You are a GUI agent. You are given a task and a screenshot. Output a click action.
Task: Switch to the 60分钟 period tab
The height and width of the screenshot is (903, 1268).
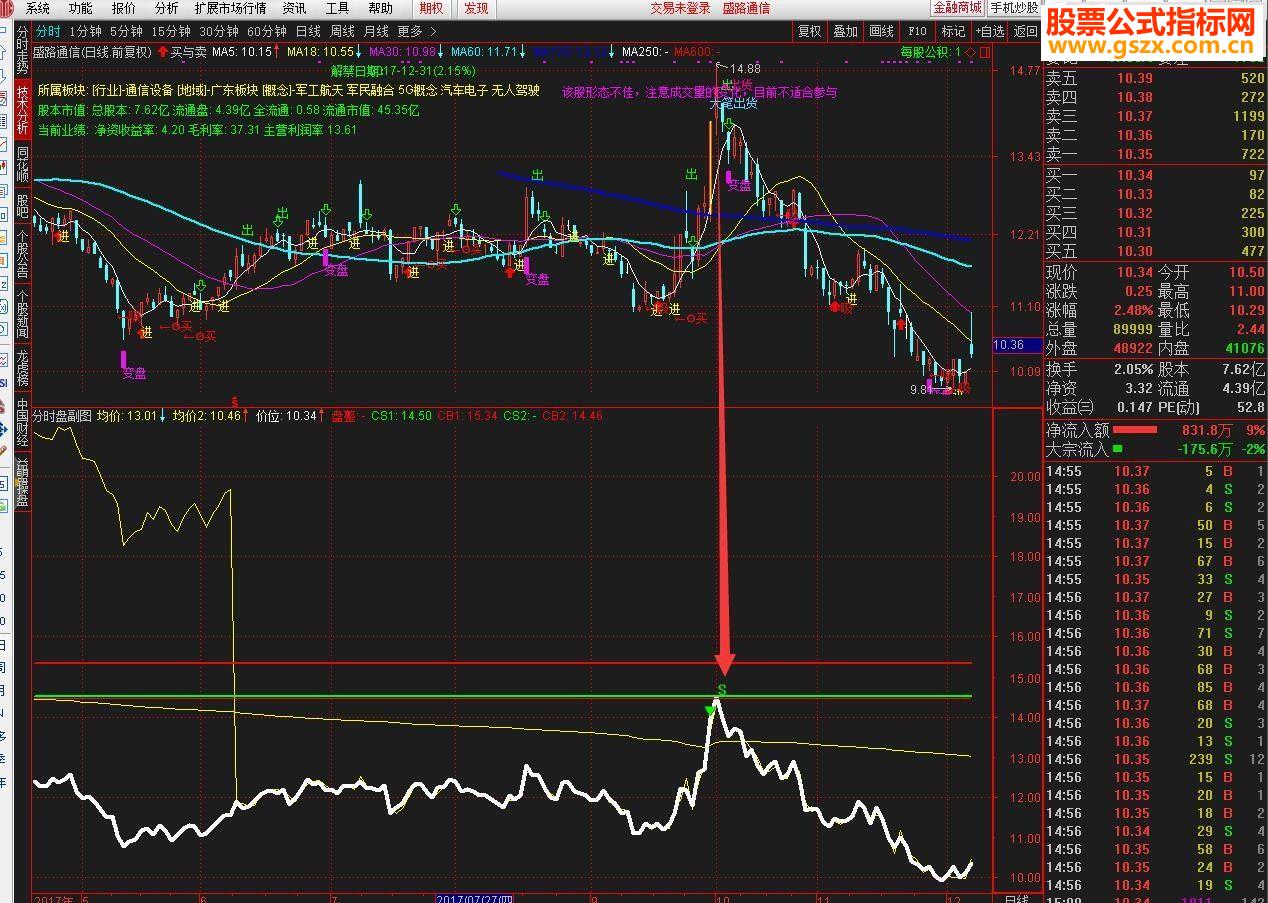pyautogui.click(x=267, y=32)
